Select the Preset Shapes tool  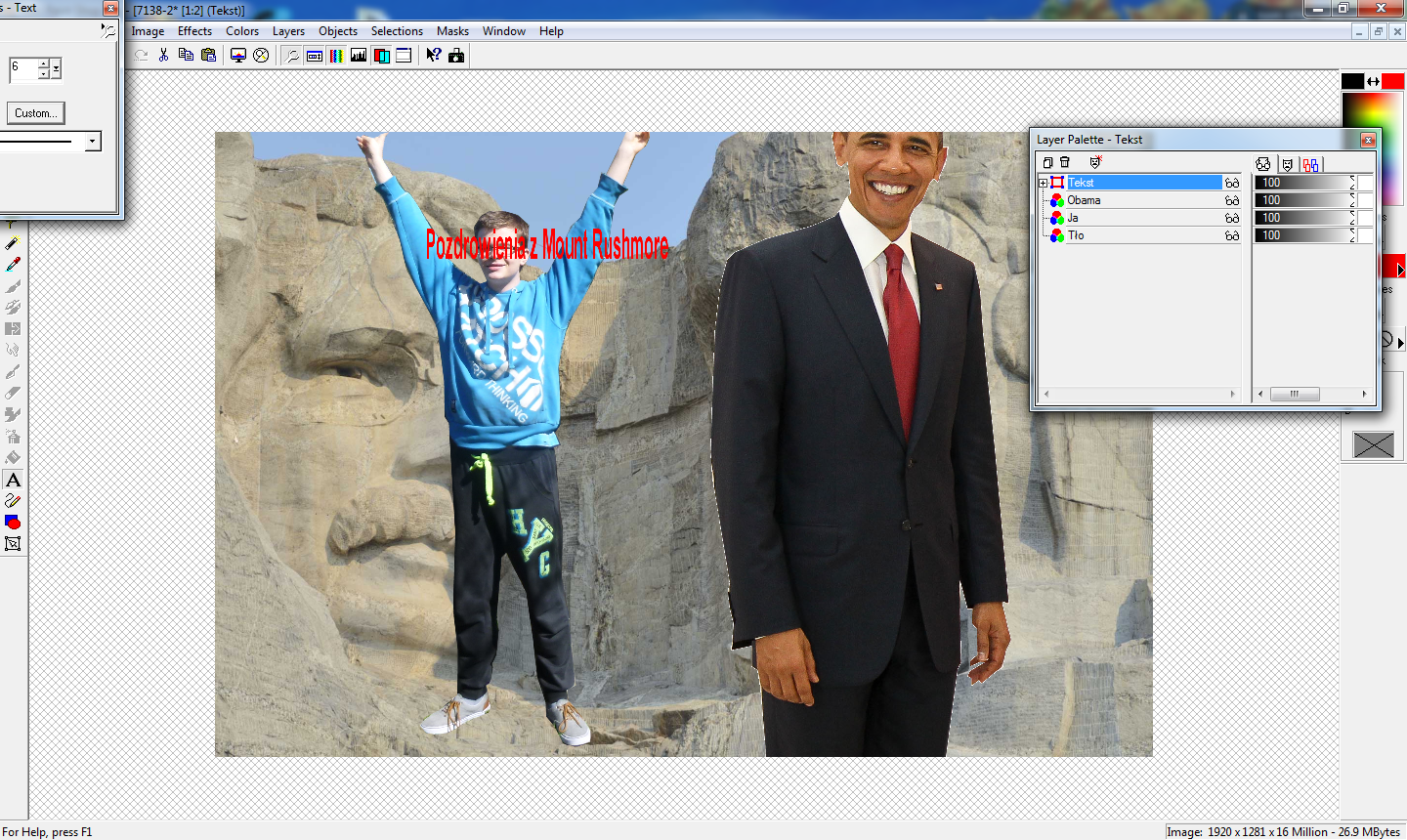click(13, 523)
